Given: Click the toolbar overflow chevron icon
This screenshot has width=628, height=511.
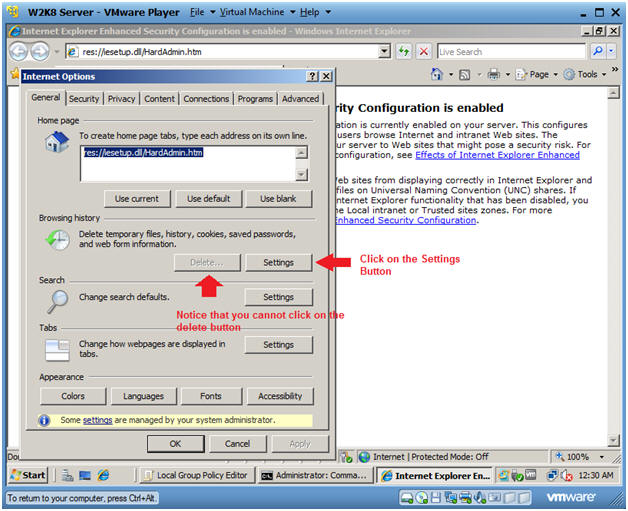Looking at the screenshot, I should 615,69.
